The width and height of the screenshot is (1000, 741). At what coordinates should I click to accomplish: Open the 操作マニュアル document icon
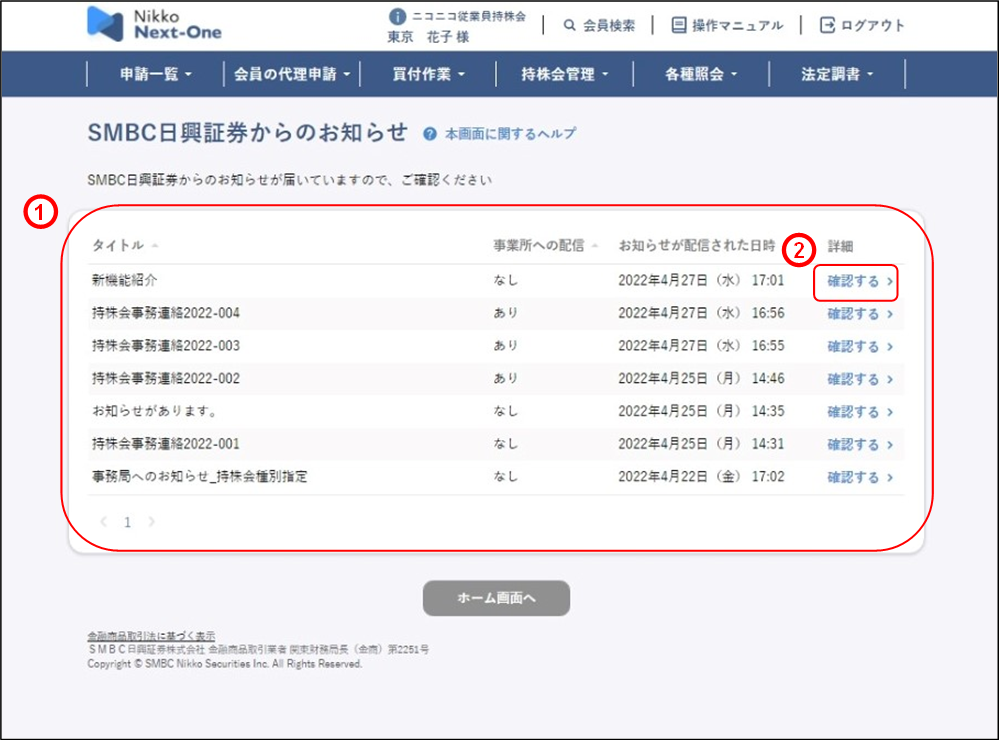pyautogui.click(x=679, y=26)
